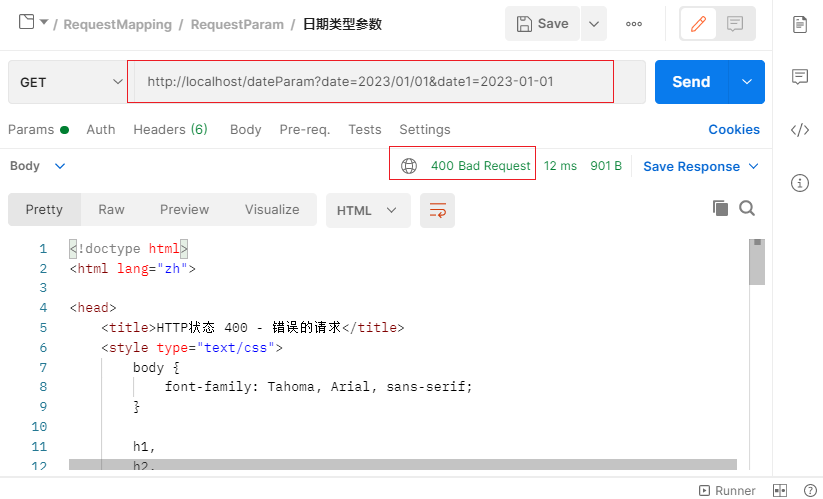Select the Pretty view

tap(44, 209)
